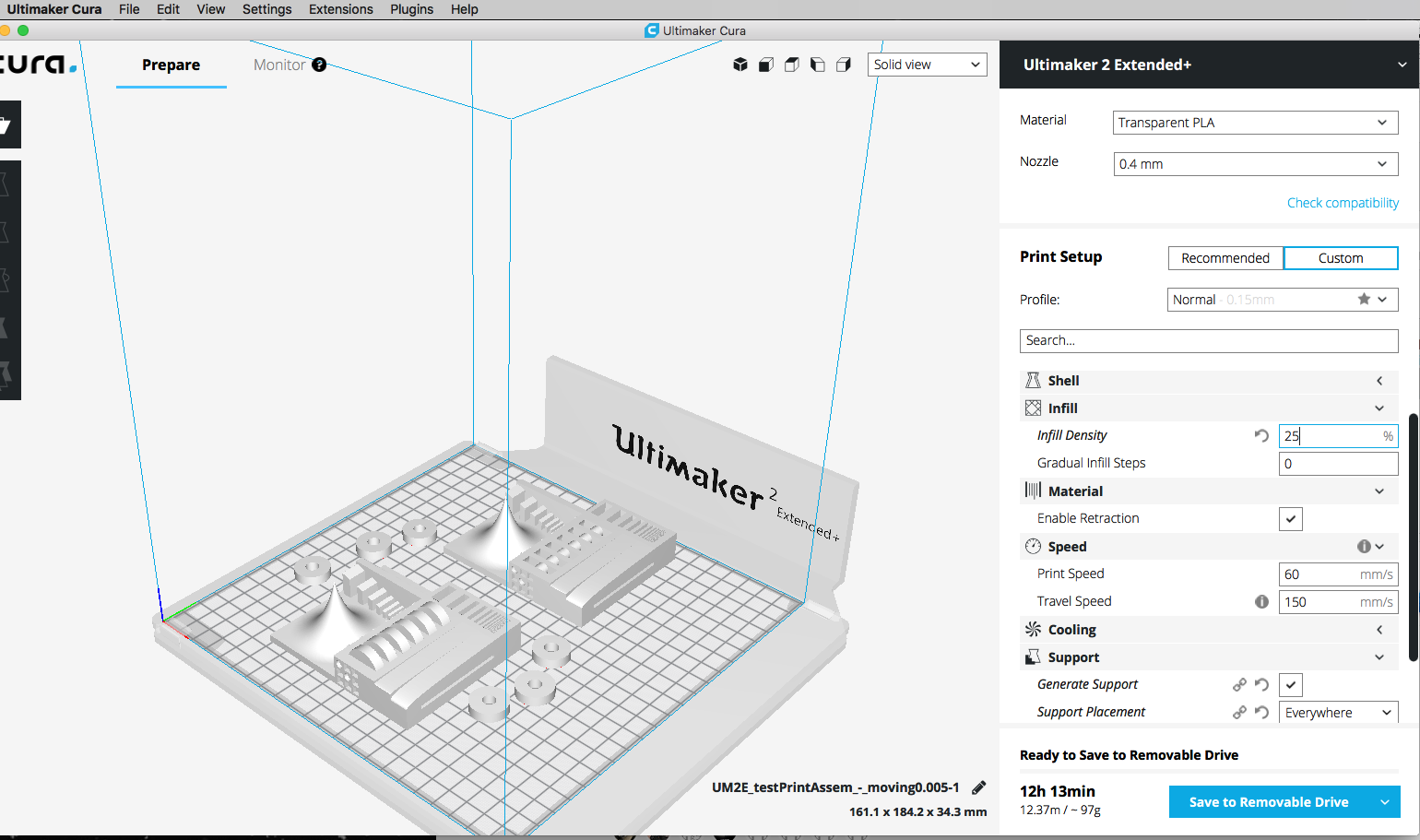Click the info icon on the Speed header
The height and width of the screenshot is (840, 1420).
[1364, 547]
